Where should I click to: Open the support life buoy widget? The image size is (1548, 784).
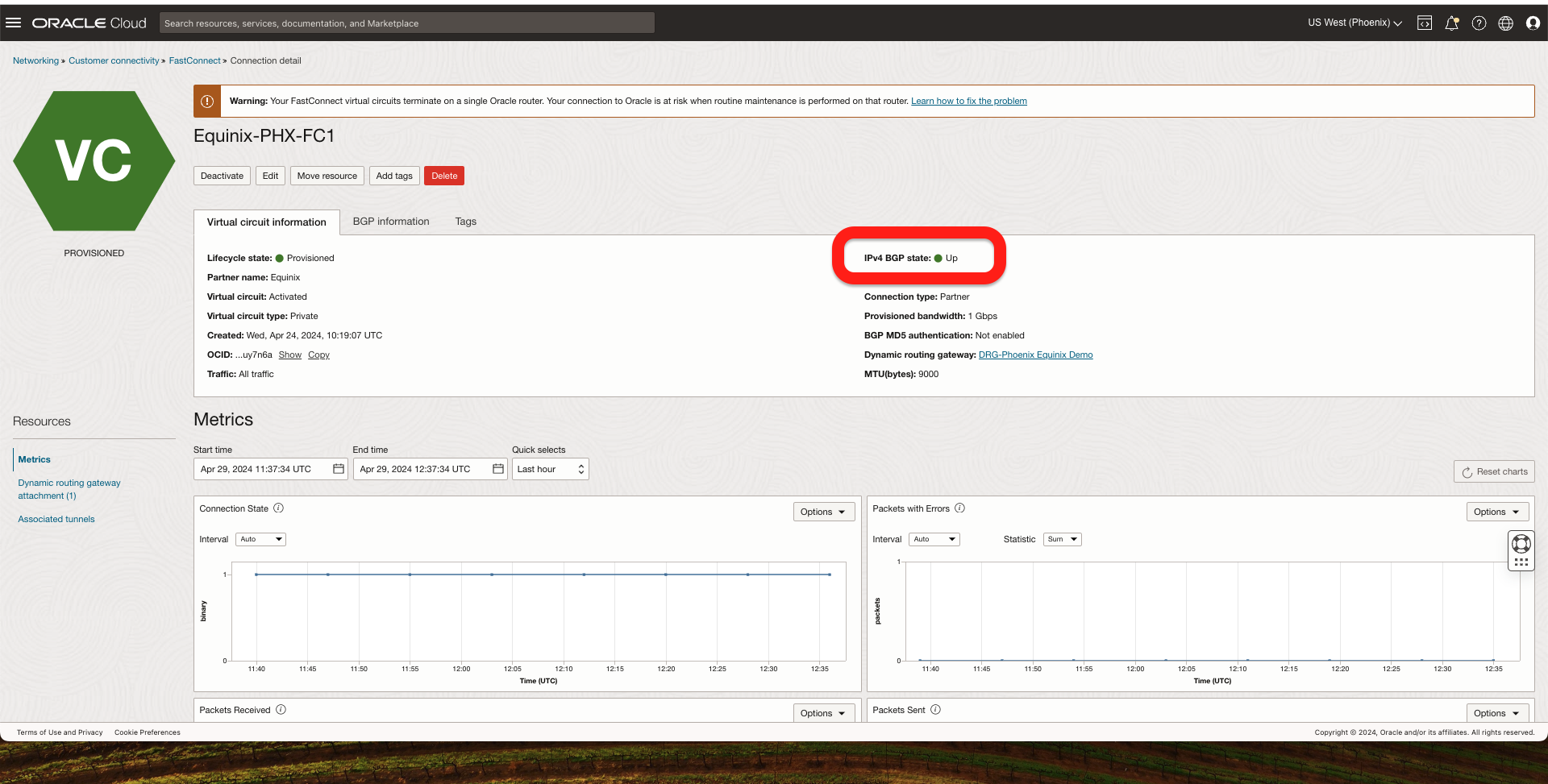1521,544
